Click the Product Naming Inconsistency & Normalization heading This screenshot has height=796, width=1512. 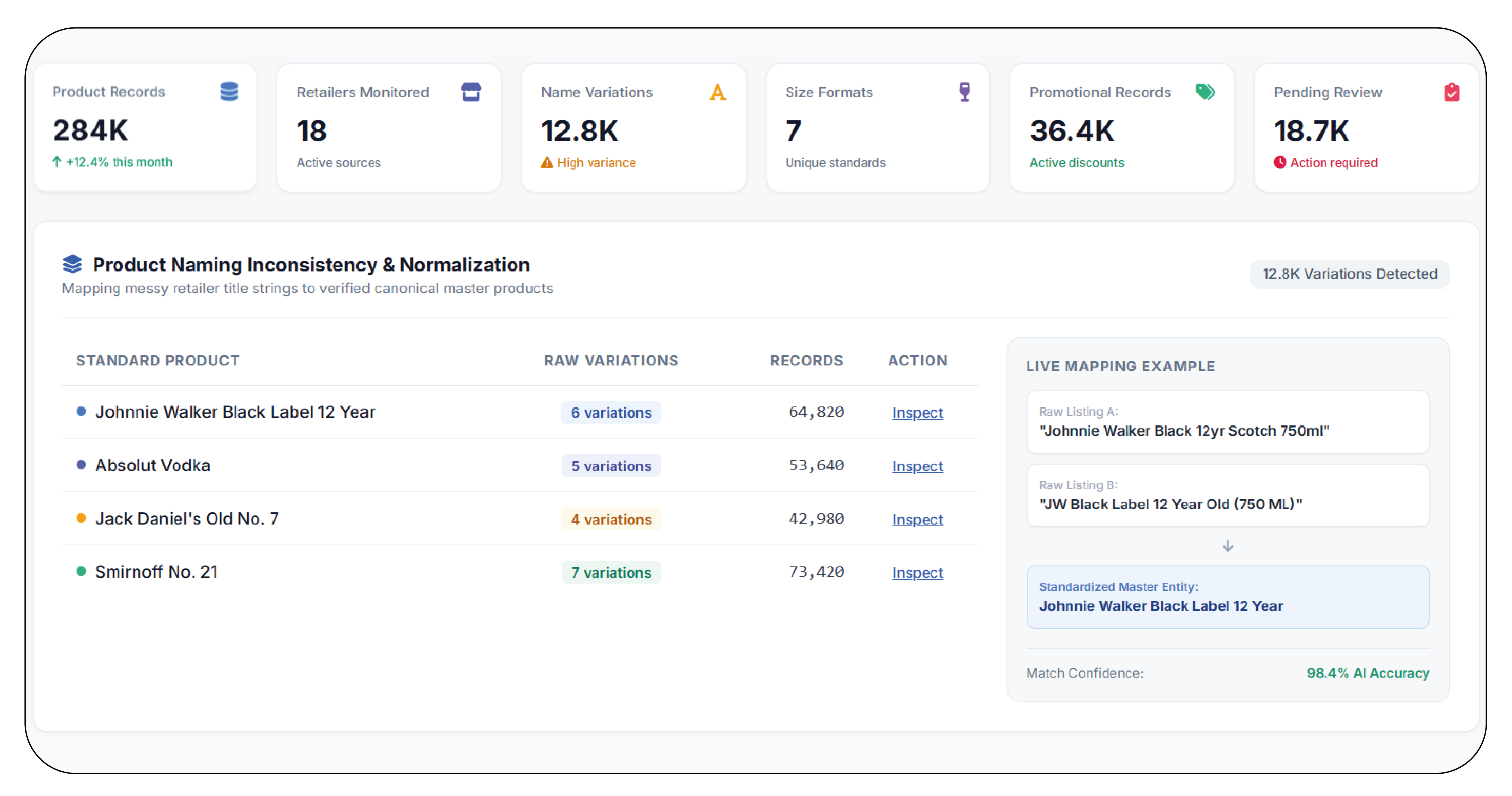pos(311,265)
